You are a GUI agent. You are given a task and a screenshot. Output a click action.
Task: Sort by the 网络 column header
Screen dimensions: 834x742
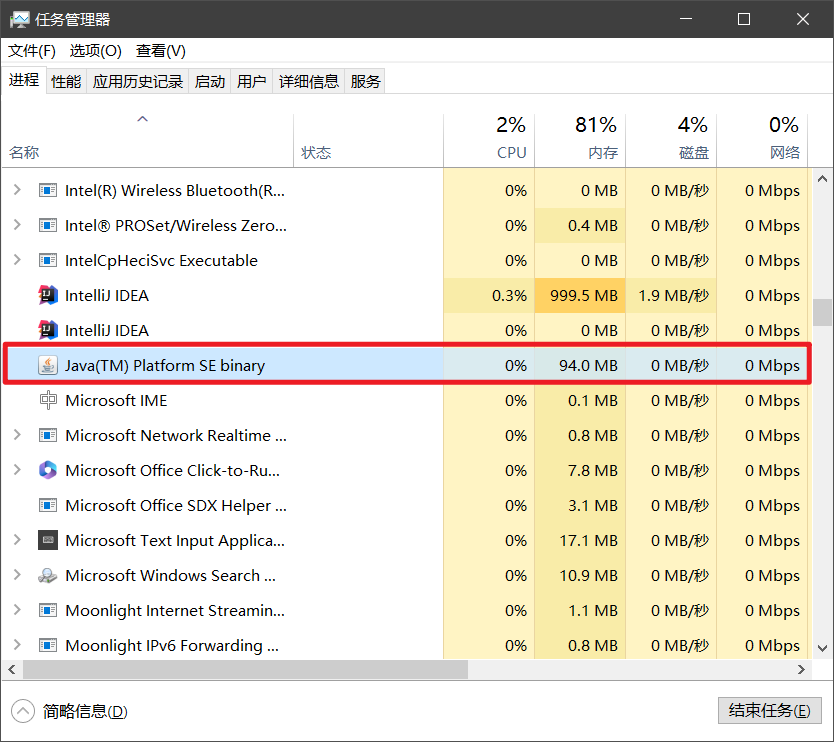click(762, 140)
